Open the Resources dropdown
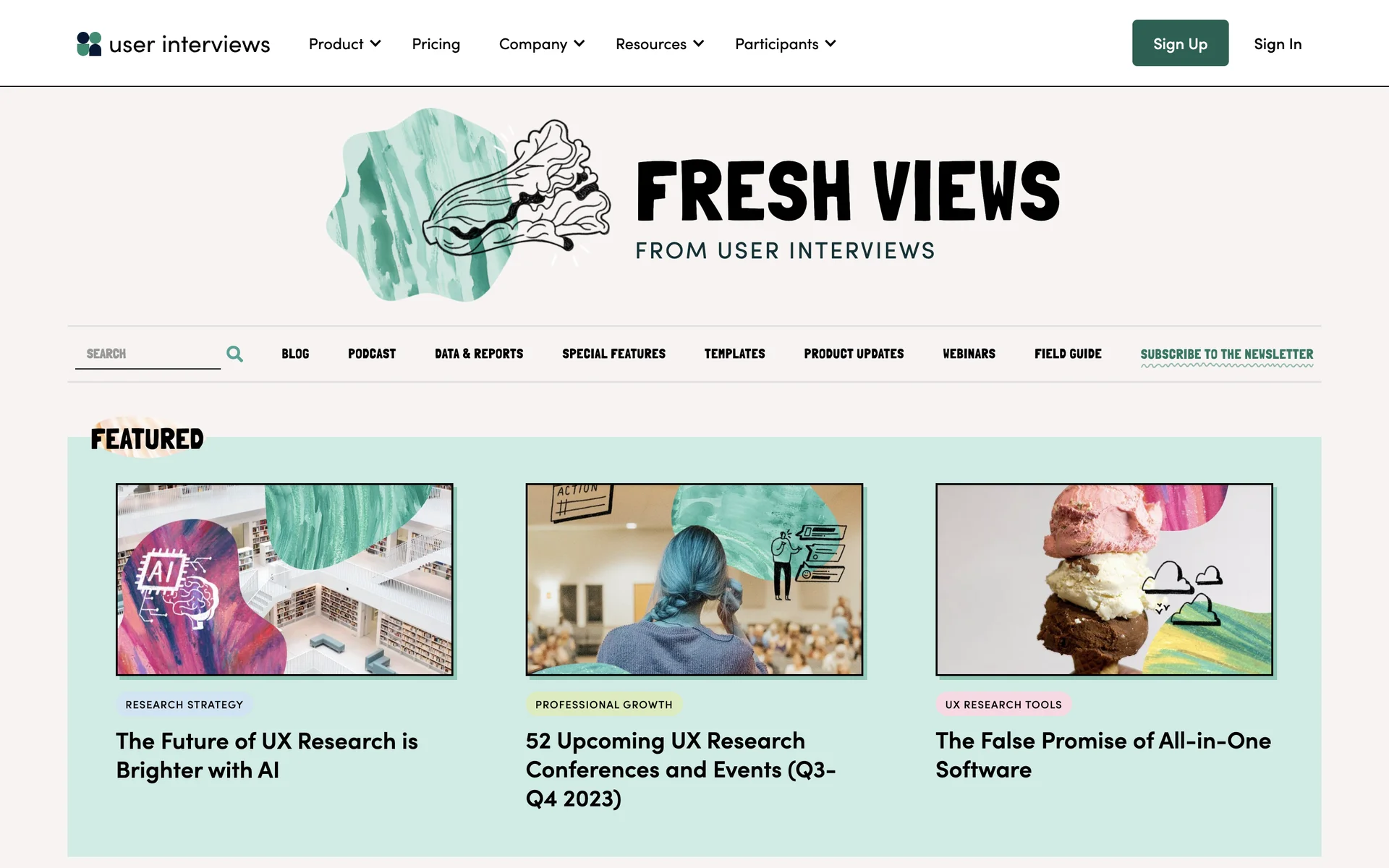The width and height of the screenshot is (1389, 868). (659, 44)
